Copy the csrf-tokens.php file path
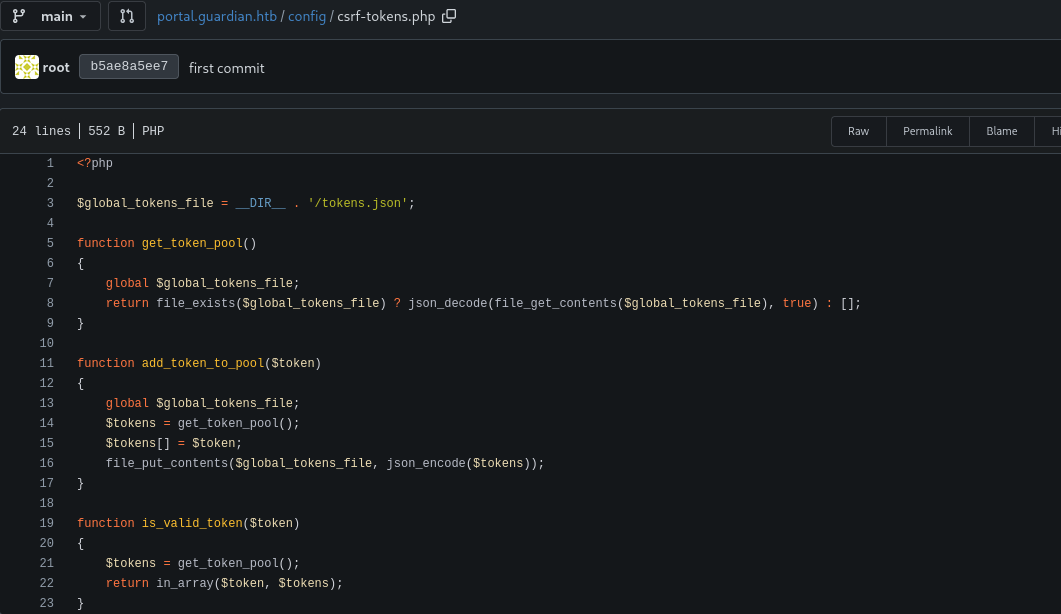The width and height of the screenshot is (1061, 614). [x=449, y=16]
